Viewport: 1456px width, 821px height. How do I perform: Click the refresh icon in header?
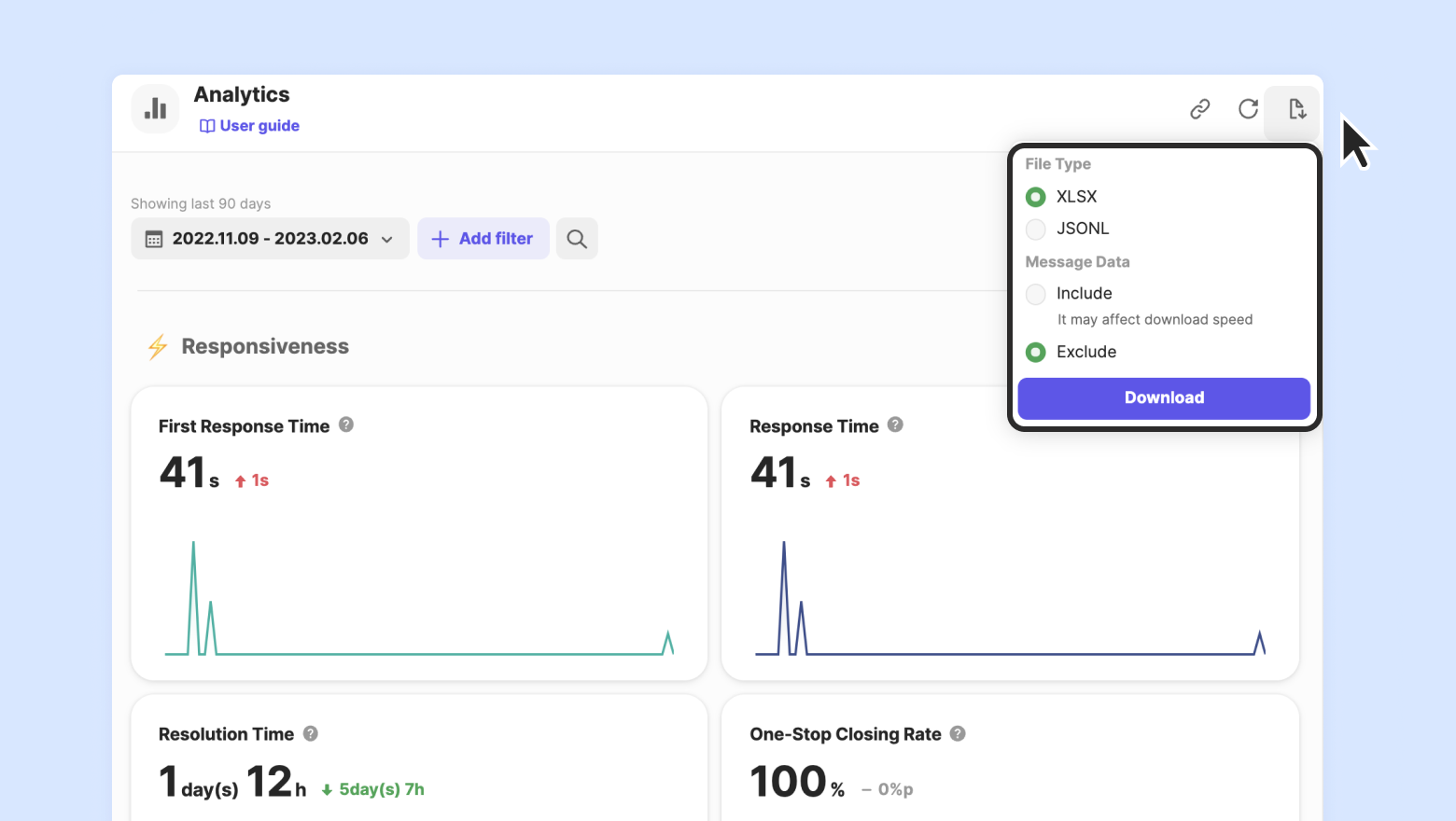pyautogui.click(x=1248, y=109)
